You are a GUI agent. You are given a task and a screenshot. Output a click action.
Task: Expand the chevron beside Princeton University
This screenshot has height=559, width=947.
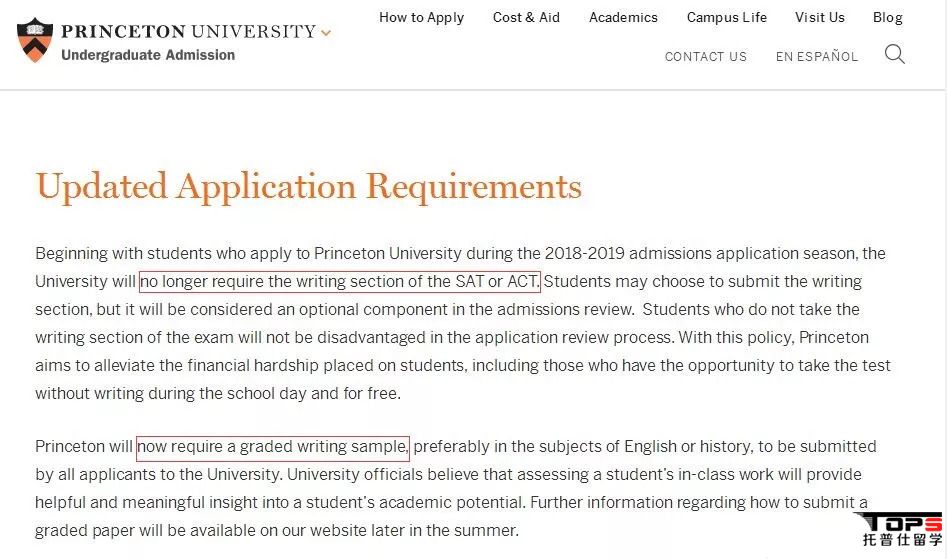[326, 33]
